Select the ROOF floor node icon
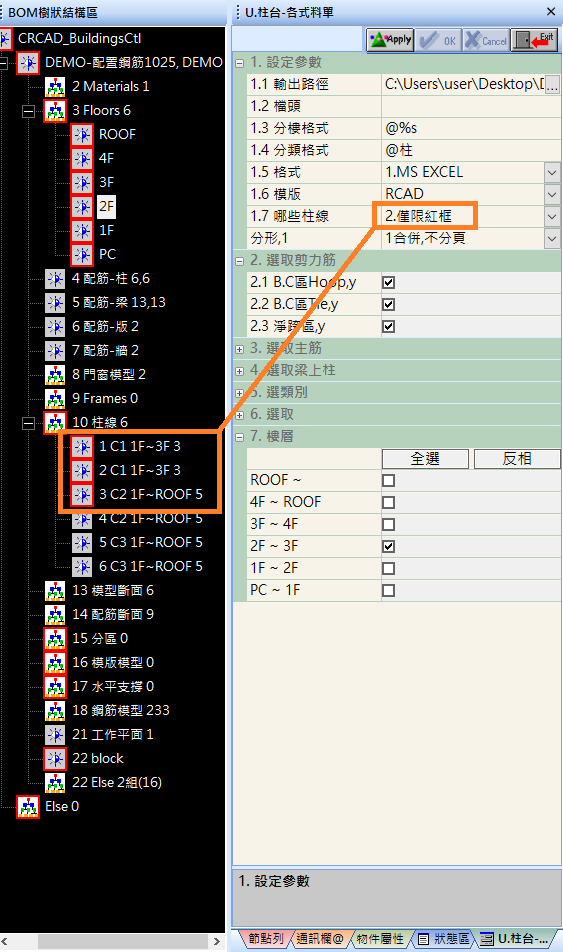The height and width of the screenshot is (952, 563). [x=82, y=134]
